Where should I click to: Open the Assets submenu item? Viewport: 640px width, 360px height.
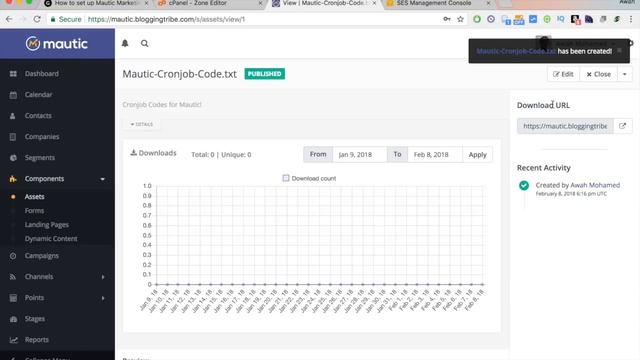coord(34,197)
